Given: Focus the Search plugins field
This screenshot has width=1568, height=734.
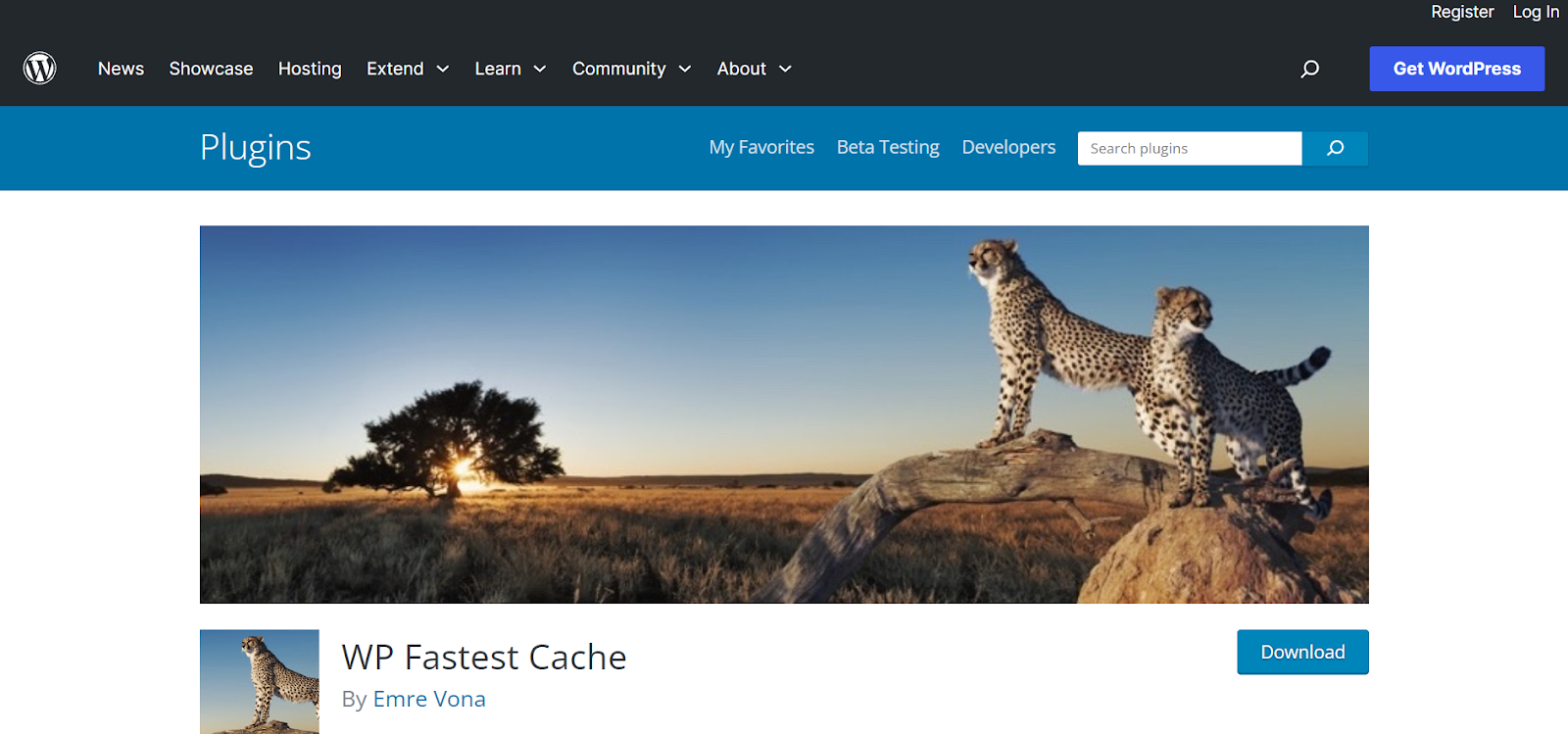Looking at the screenshot, I should coord(1190,148).
